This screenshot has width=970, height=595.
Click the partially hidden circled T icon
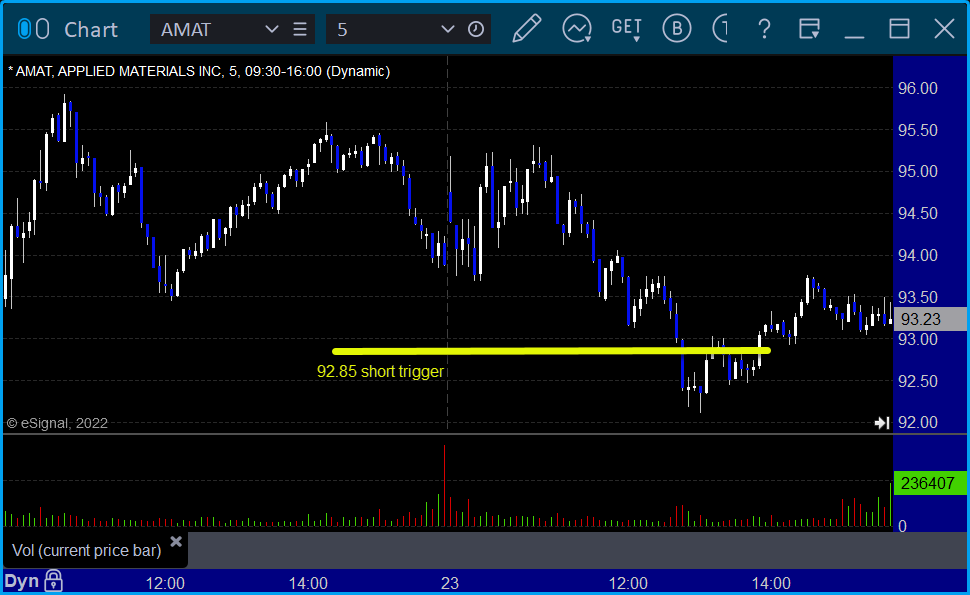point(720,28)
